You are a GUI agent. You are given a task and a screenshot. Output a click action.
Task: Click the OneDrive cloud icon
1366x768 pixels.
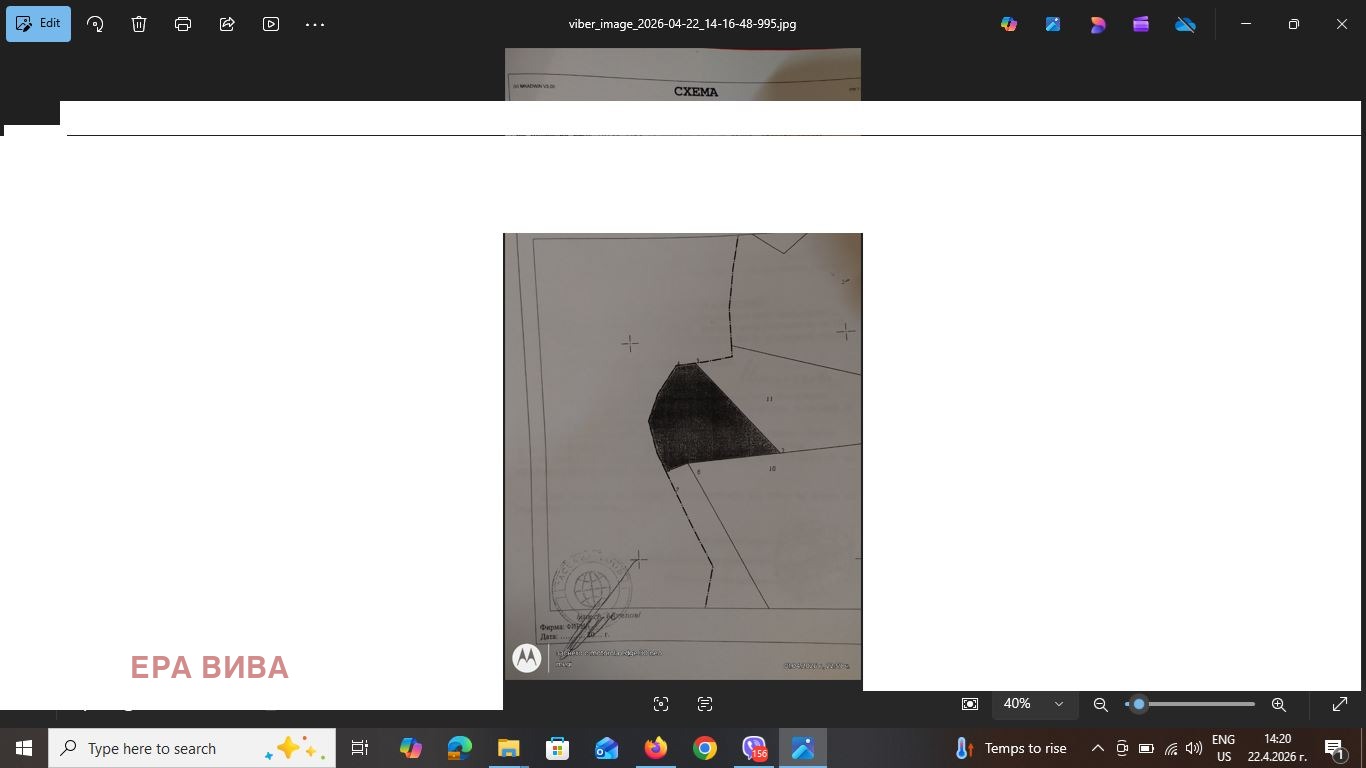click(x=1185, y=24)
